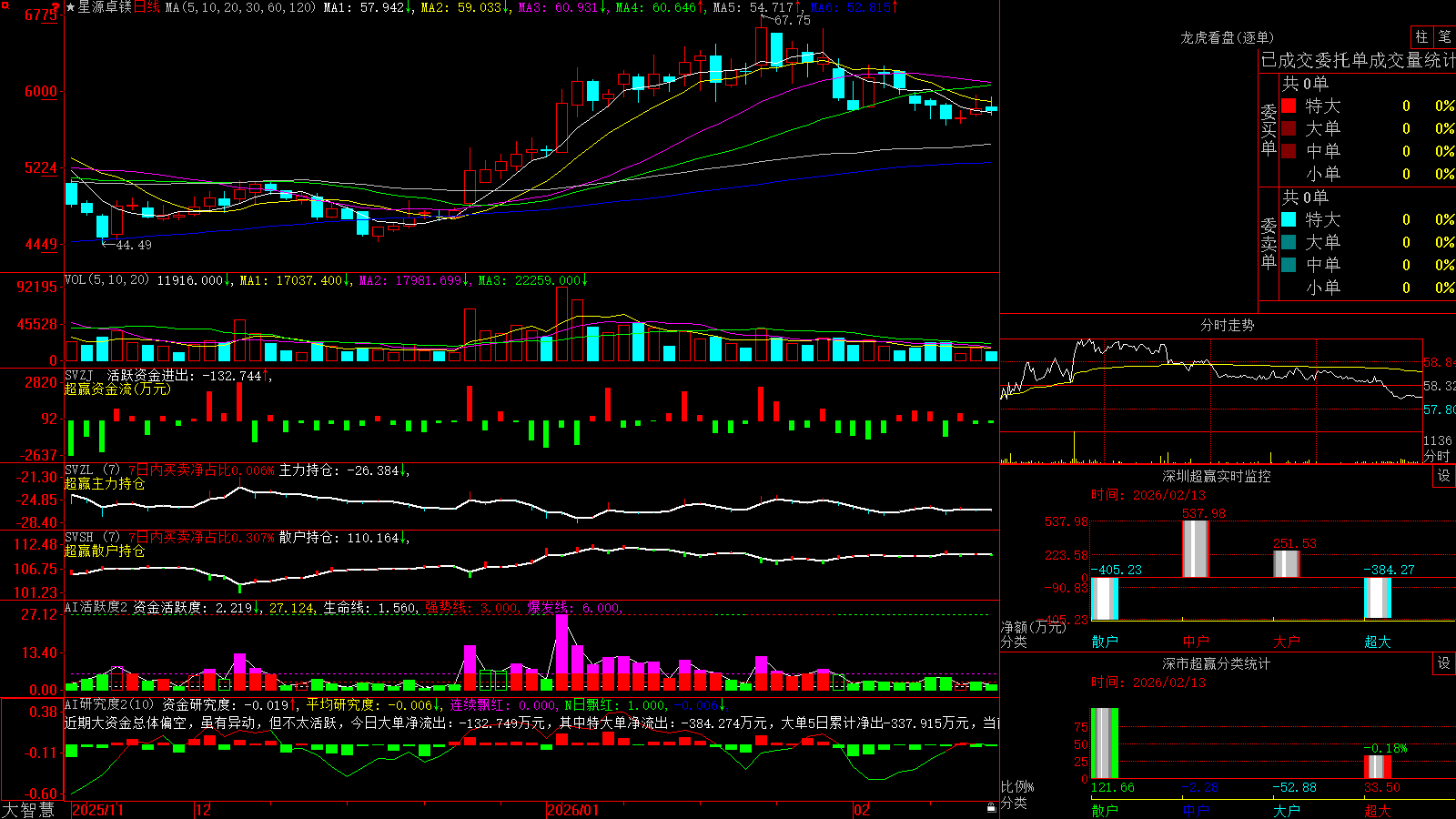Click the 深圳超赢实时监控 panel title
Image resolution: width=1456 pixels, height=819 pixels.
tap(1217, 476)
